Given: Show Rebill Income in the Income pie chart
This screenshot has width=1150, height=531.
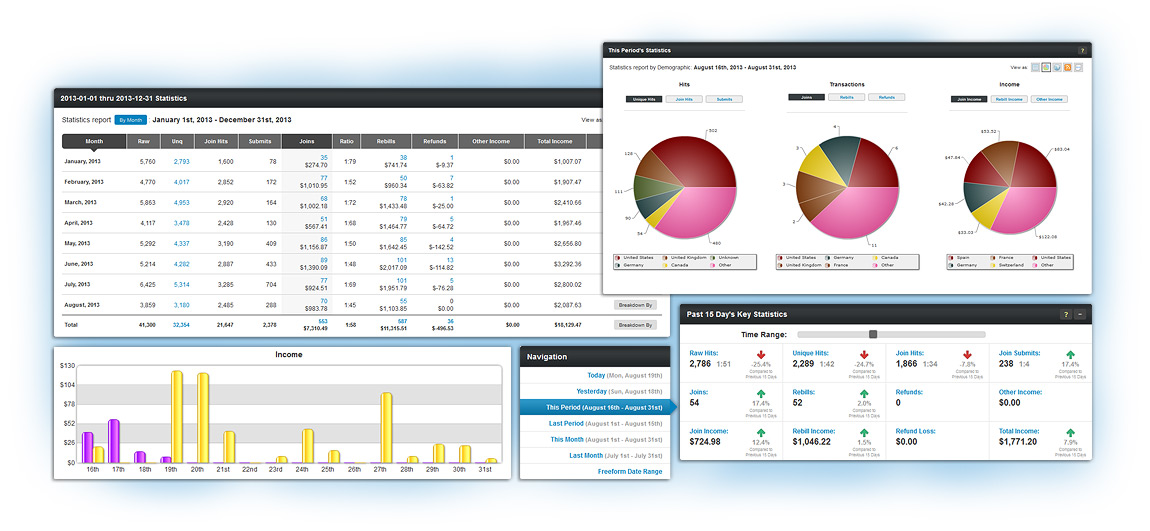Looking at the screenshot, I should point(1009,99).
